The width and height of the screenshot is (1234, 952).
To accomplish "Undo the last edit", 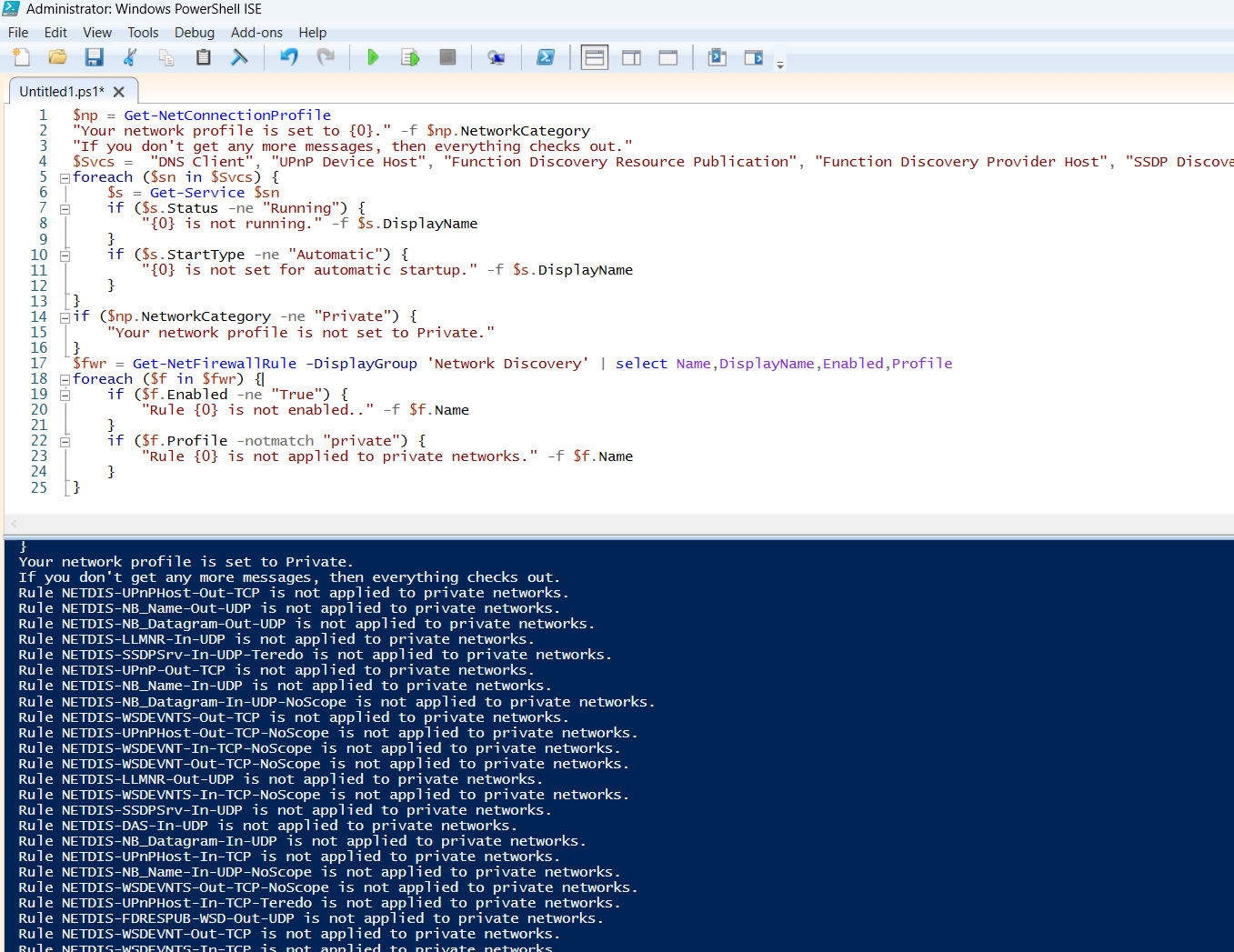I will click(x=289, y=57).
